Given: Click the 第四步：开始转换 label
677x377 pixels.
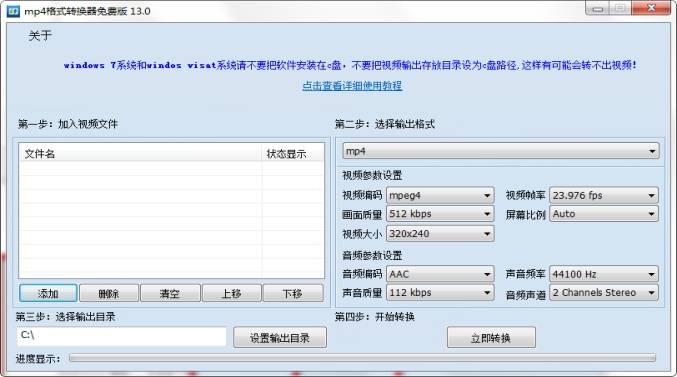Looking at the screenshot, I should [x=375, y=317].
